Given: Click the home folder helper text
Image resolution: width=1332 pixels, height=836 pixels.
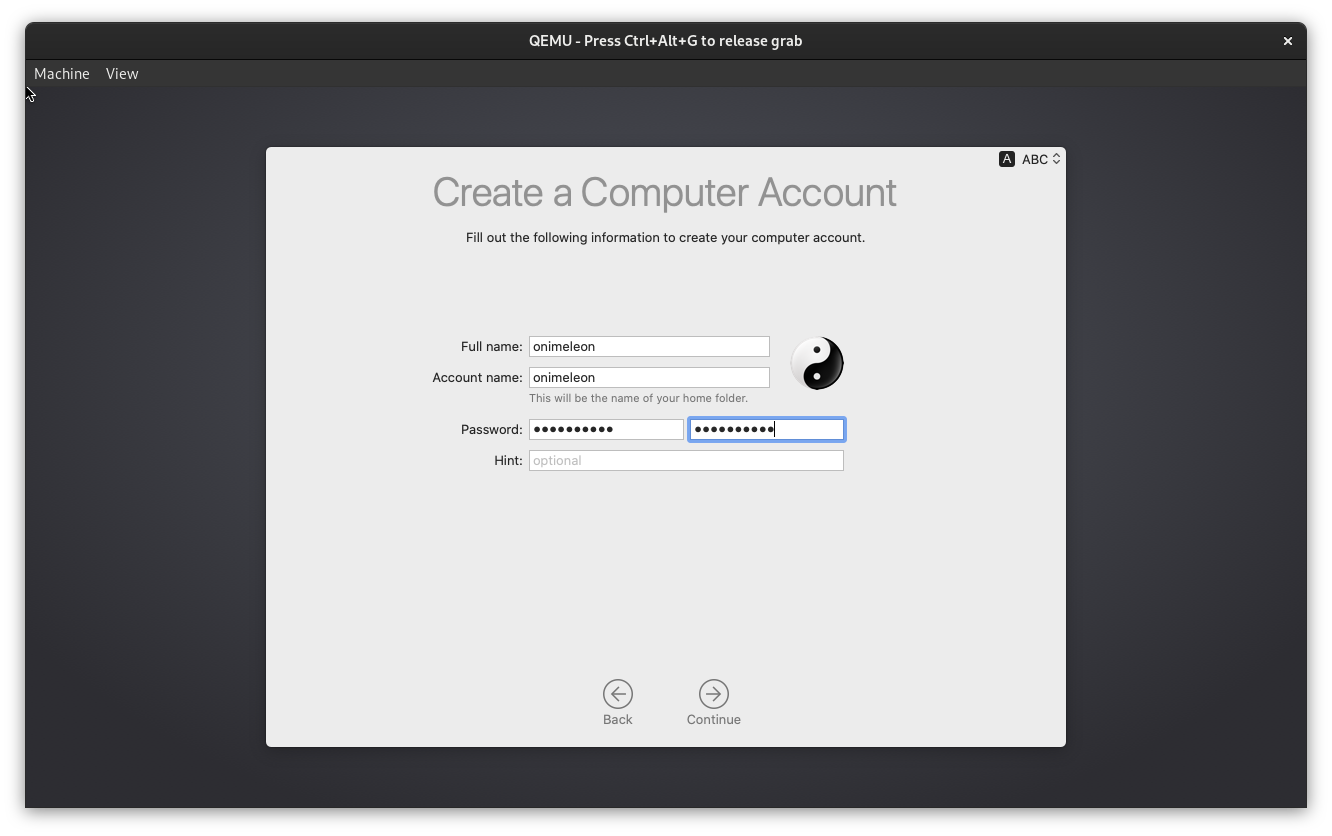Looking at the screenshot, I should tap(638, 398).
